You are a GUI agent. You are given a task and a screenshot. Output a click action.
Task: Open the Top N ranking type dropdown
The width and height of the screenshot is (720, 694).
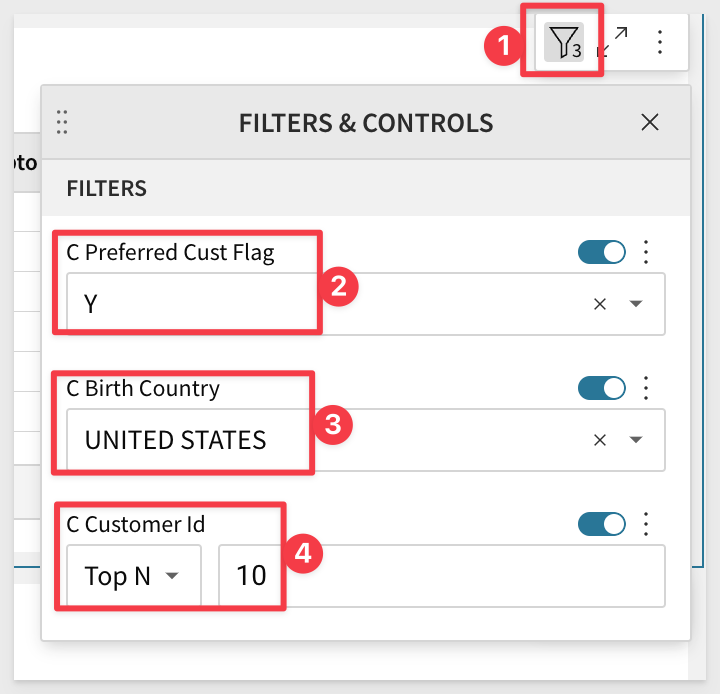tap(134, 576)
